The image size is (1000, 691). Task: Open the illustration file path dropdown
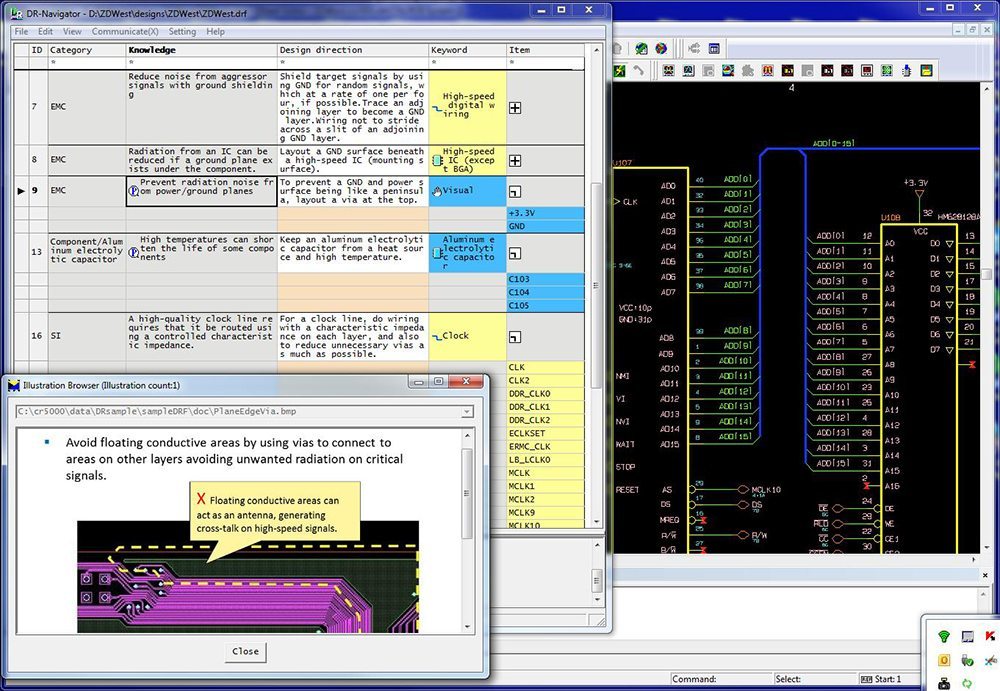[x=466, y=411]
